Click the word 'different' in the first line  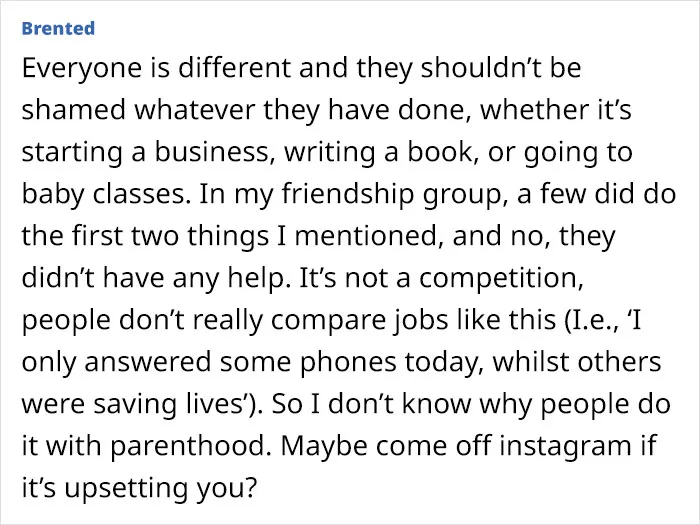click(x=234, y=68)
